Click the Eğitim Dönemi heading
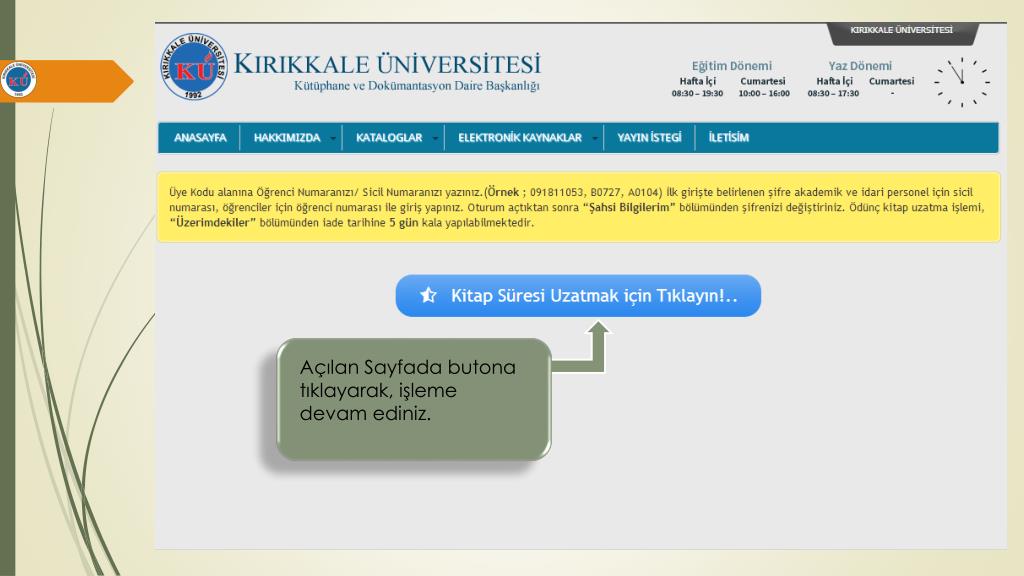The width and height of the screenshot is (1024, 576). [x=731, y=66]
